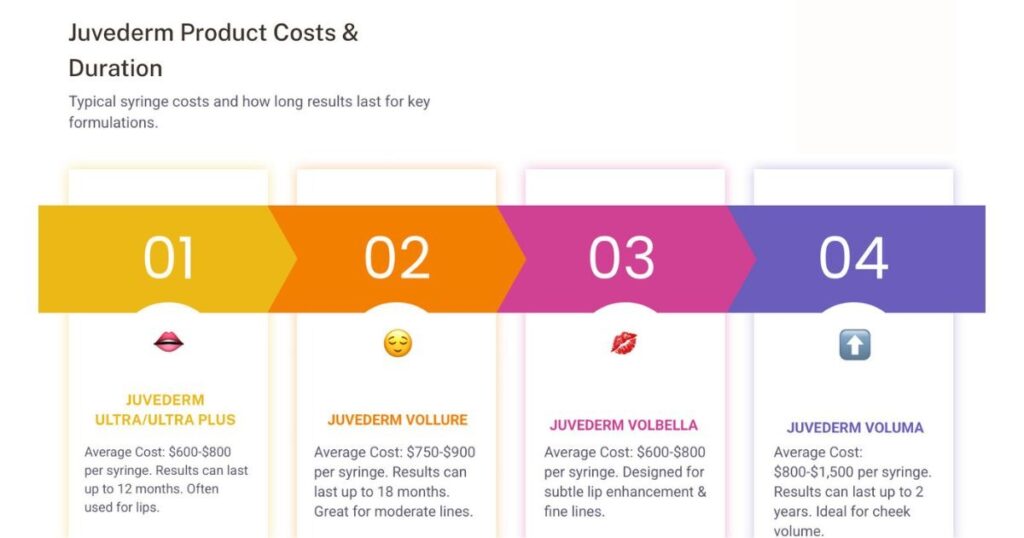The width and height of the screenshot is (1024, 538).
Task: Click the Juvederm Vollure heading
Action: coord(397,419)
